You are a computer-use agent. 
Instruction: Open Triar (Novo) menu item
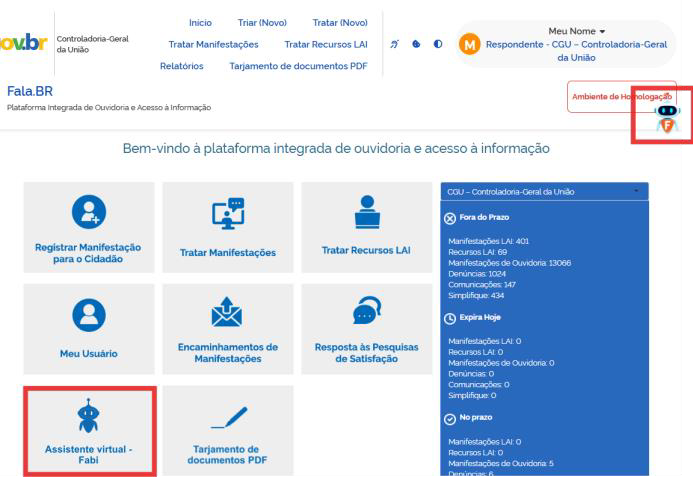[x=262, y=23]
